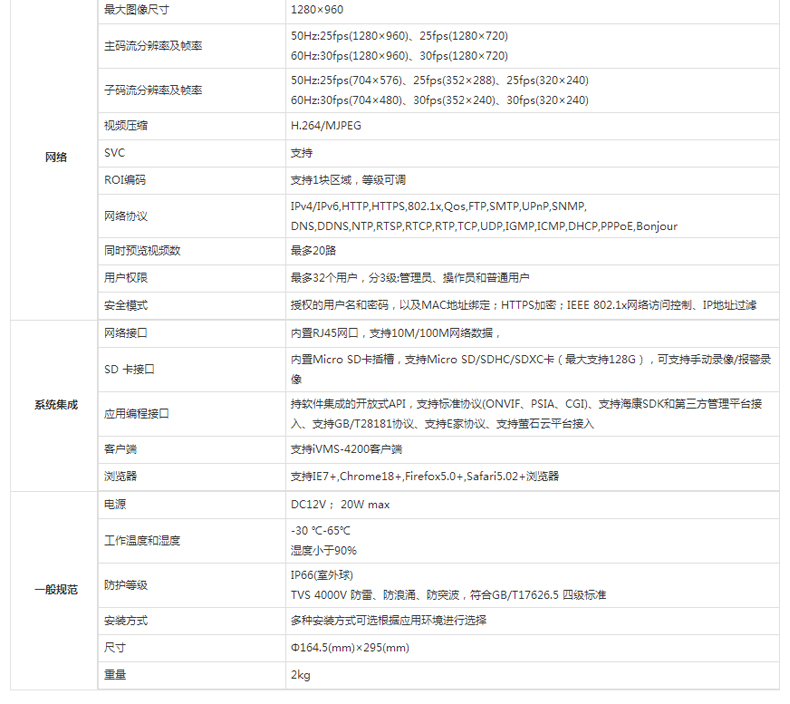790x704 pixels.
Task: Click the DC12V 20W max value
Action: click(x=339, y=504)
